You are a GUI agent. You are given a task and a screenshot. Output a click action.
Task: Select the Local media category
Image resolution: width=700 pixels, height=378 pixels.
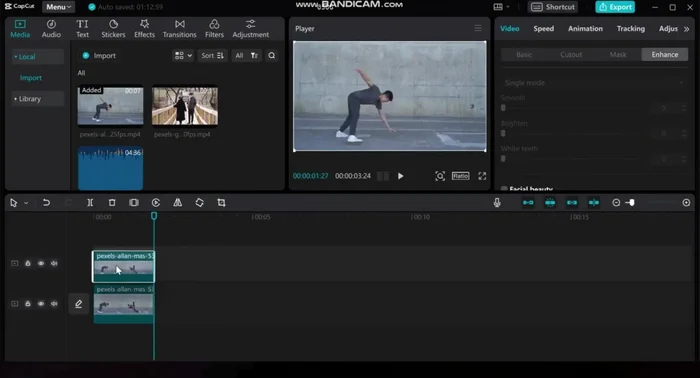[x=38, y=57]
